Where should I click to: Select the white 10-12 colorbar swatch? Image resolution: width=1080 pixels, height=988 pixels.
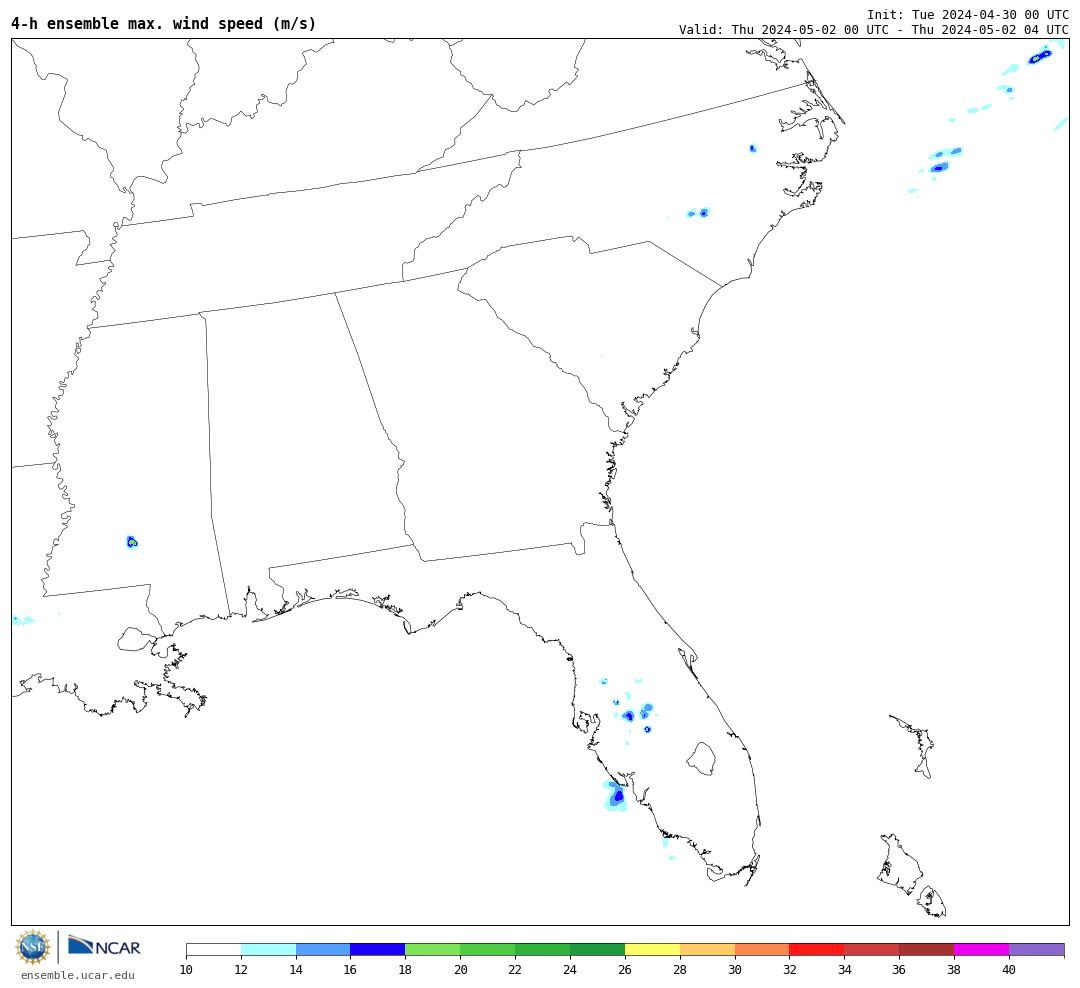(x=214, y=950)
